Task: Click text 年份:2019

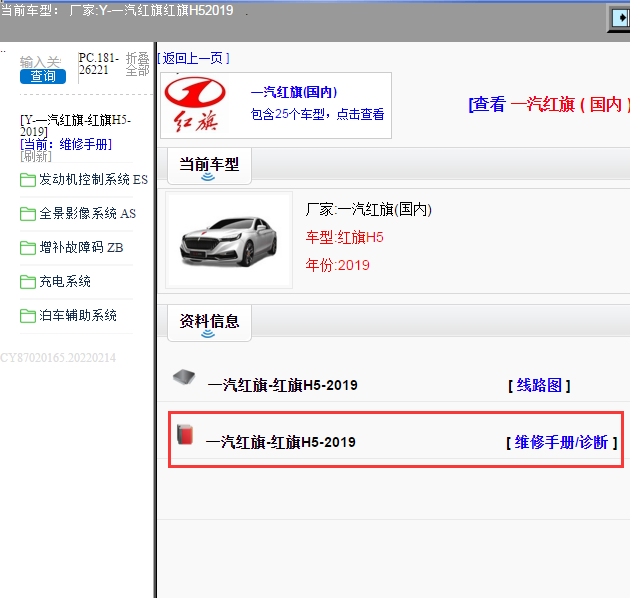Action: (338, 265)
